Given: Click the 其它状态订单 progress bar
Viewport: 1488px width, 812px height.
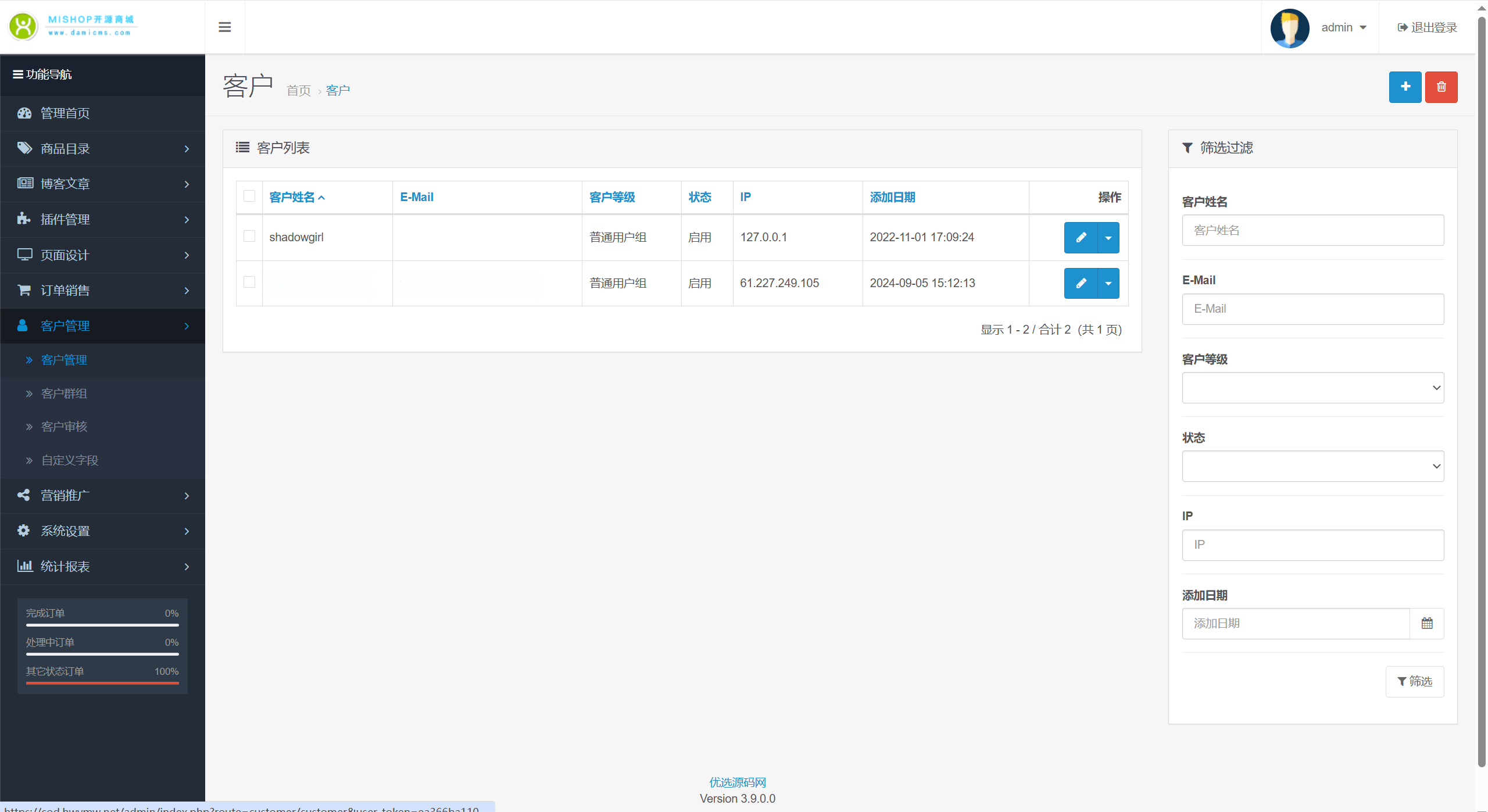Looking at the screenshot, I should coord(102,683).
